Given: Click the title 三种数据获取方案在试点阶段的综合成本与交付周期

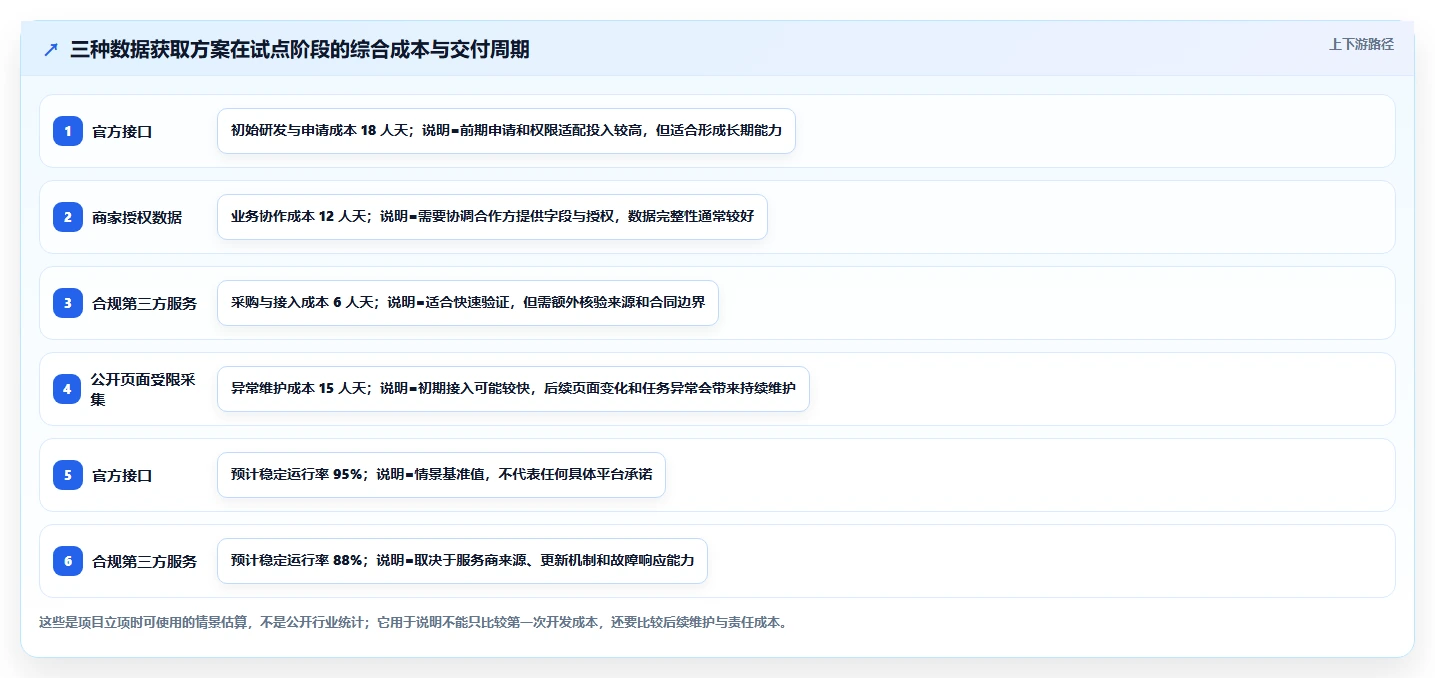Looking at the screenshot, I should pyautogui.click(x=300, y=50).
